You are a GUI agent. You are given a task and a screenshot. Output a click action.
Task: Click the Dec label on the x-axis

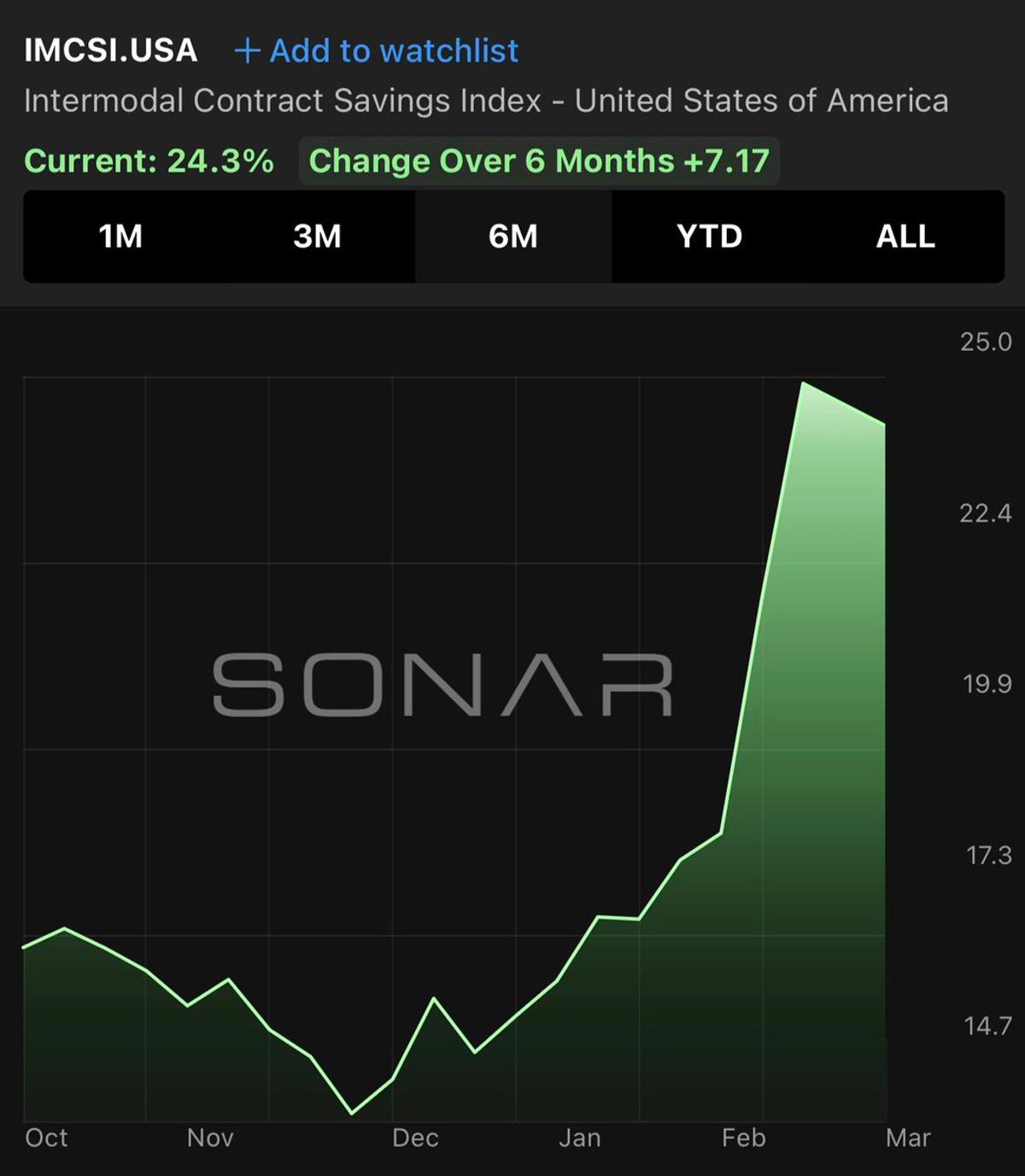[x=415, y=1138]
